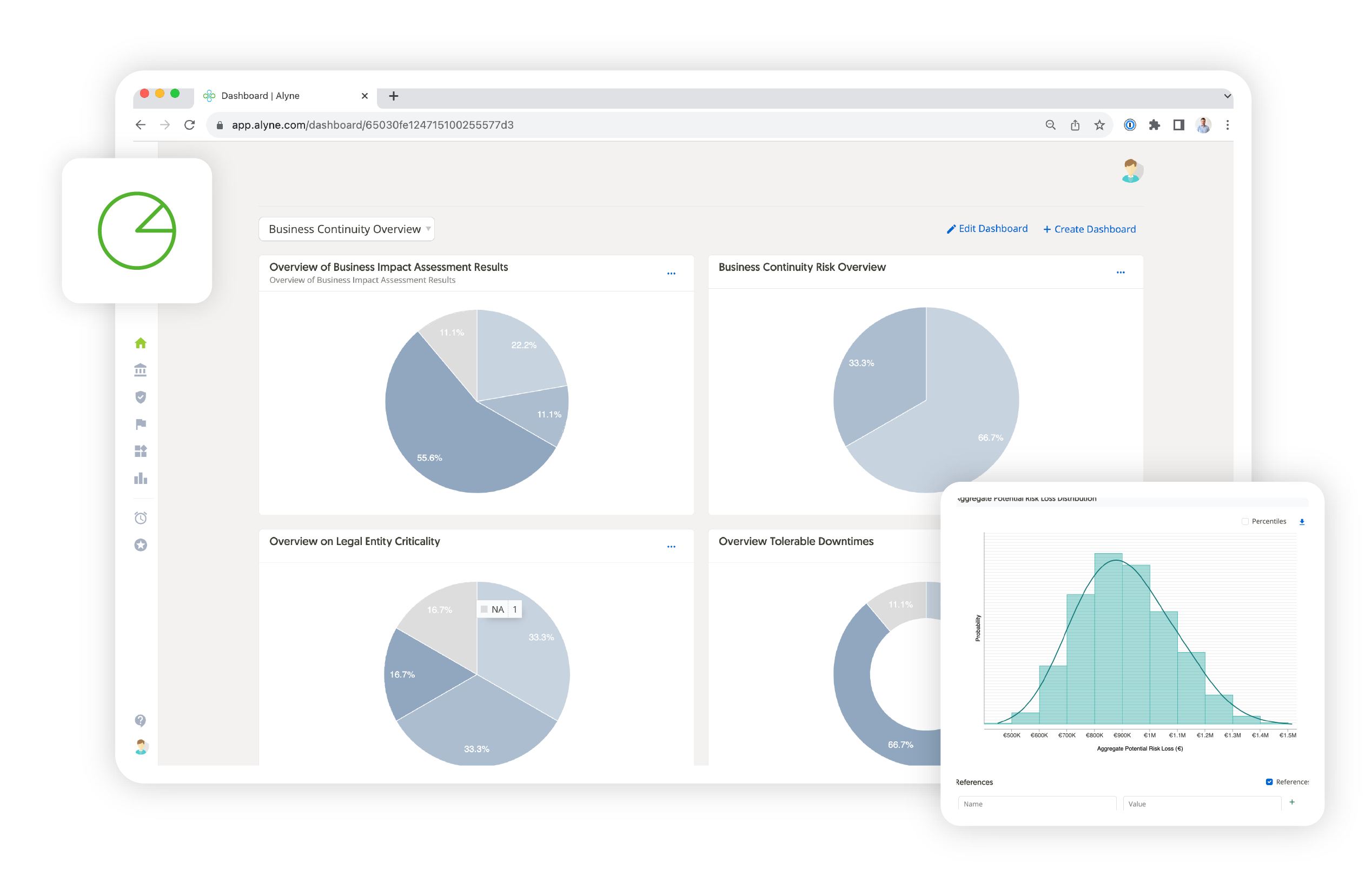The image size is (1372, 883).
Task: Open the bar chart sidebar icon
Action: tap(141, 478)
